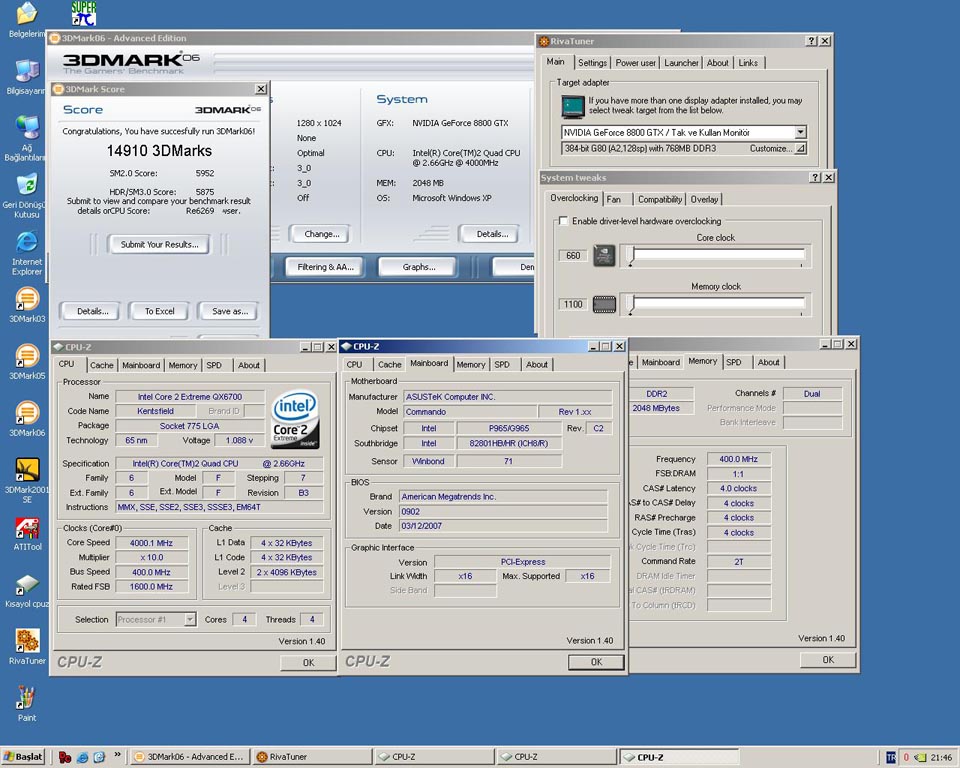Expand the Customize arrow in RivaTuner
Image resolution: width=960 pixels, height=768 pixels.
coord(800,148)
